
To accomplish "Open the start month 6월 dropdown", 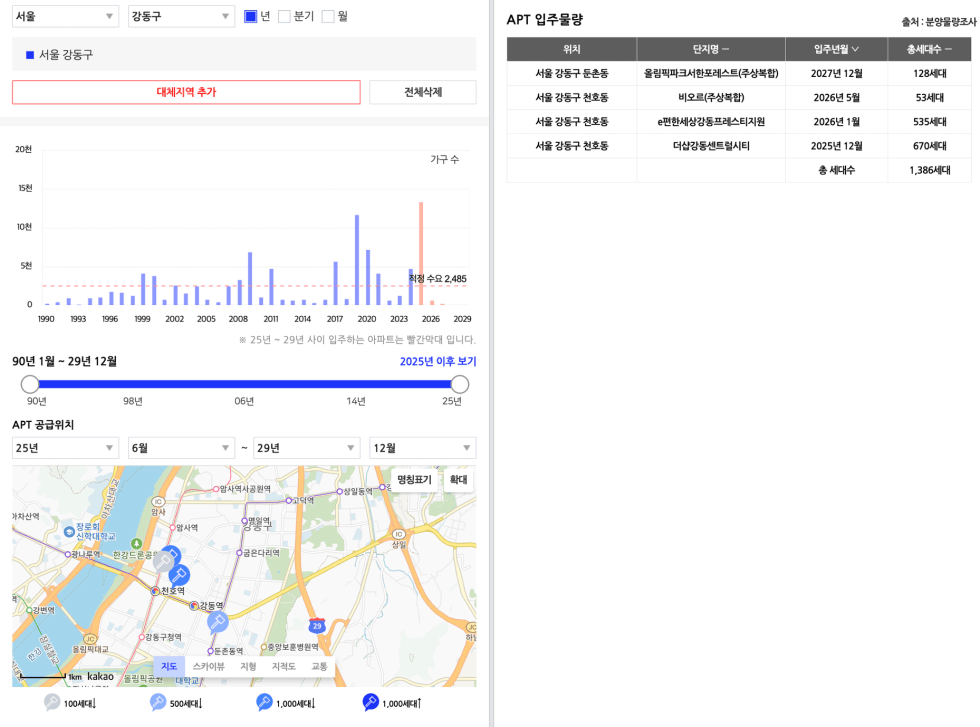I will (x=181, y=448).
